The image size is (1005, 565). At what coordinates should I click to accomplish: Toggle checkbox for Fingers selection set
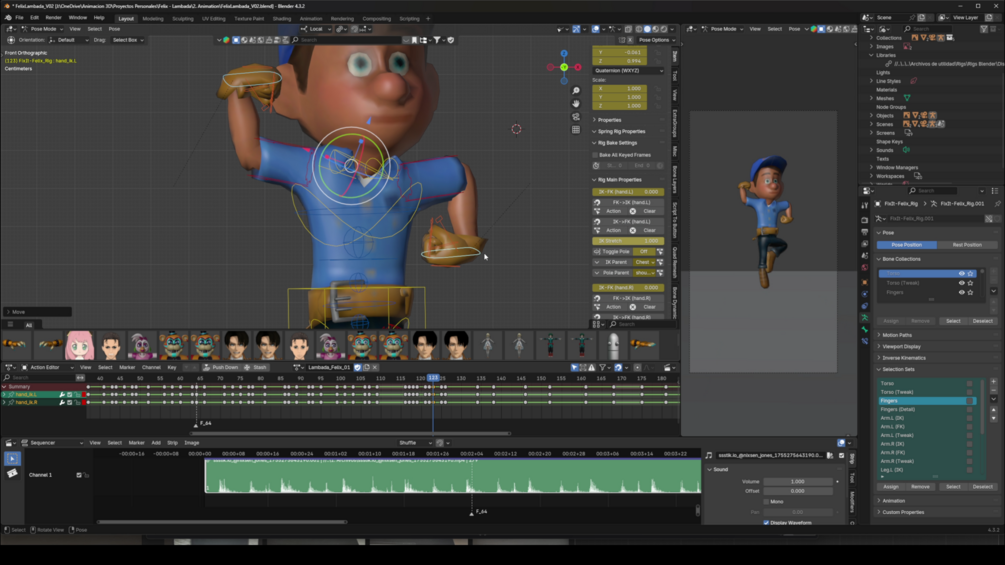(970, 401)
